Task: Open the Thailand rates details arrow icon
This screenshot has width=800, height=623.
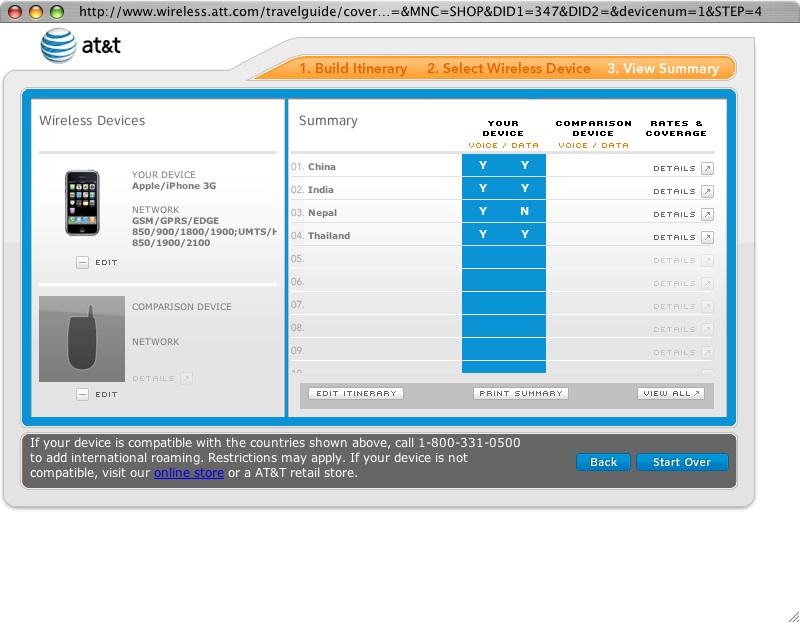Action: pyautogui.click(x=707, y=237)
